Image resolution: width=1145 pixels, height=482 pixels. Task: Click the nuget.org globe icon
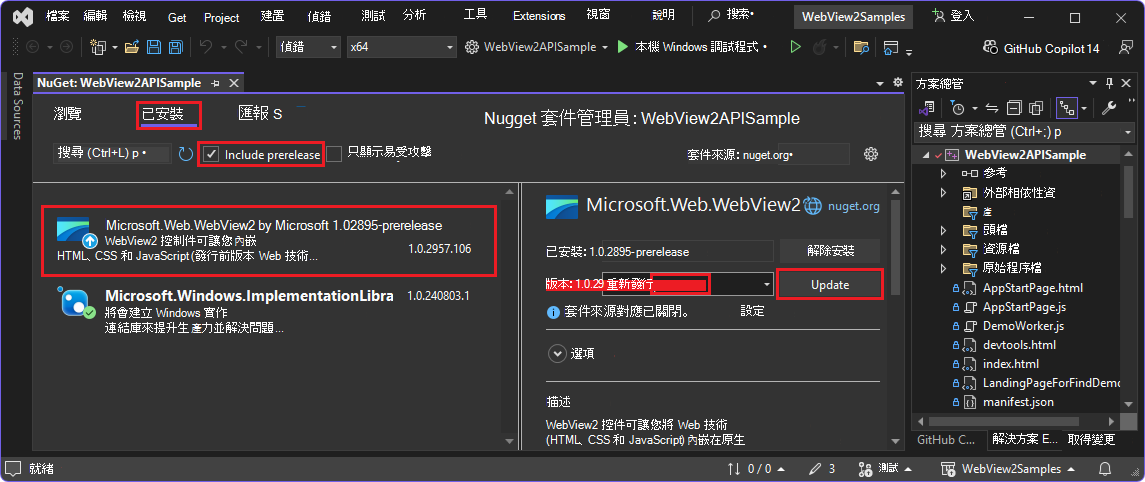point(813,207)
